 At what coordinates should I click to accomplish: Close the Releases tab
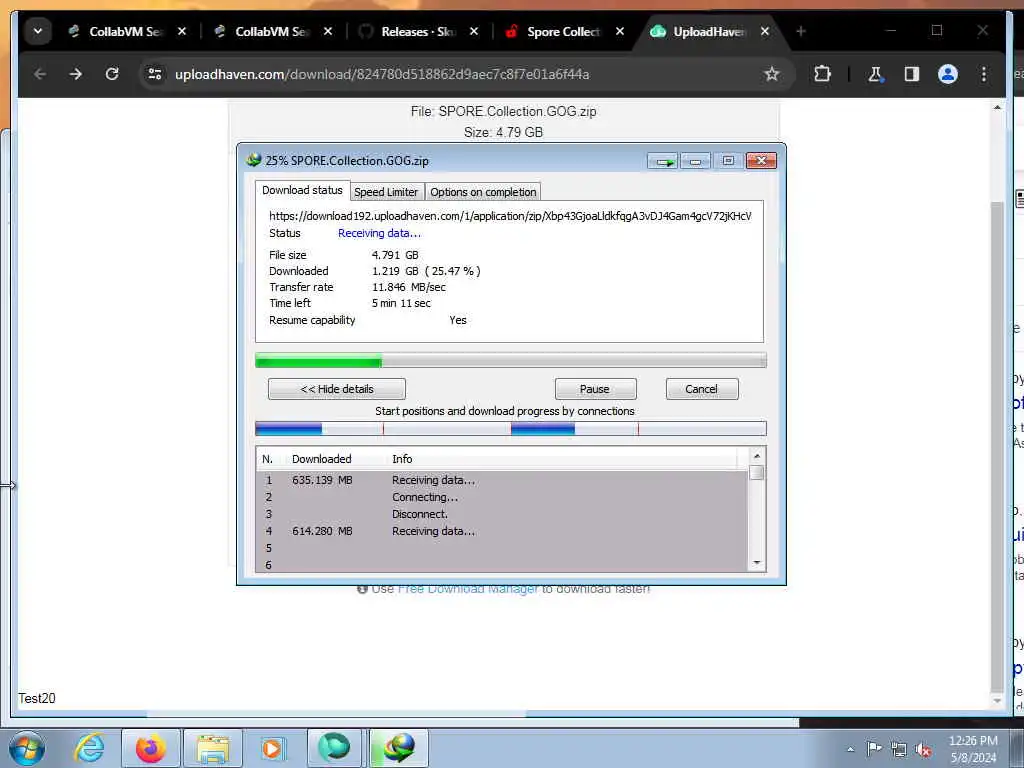coord(474,31)
